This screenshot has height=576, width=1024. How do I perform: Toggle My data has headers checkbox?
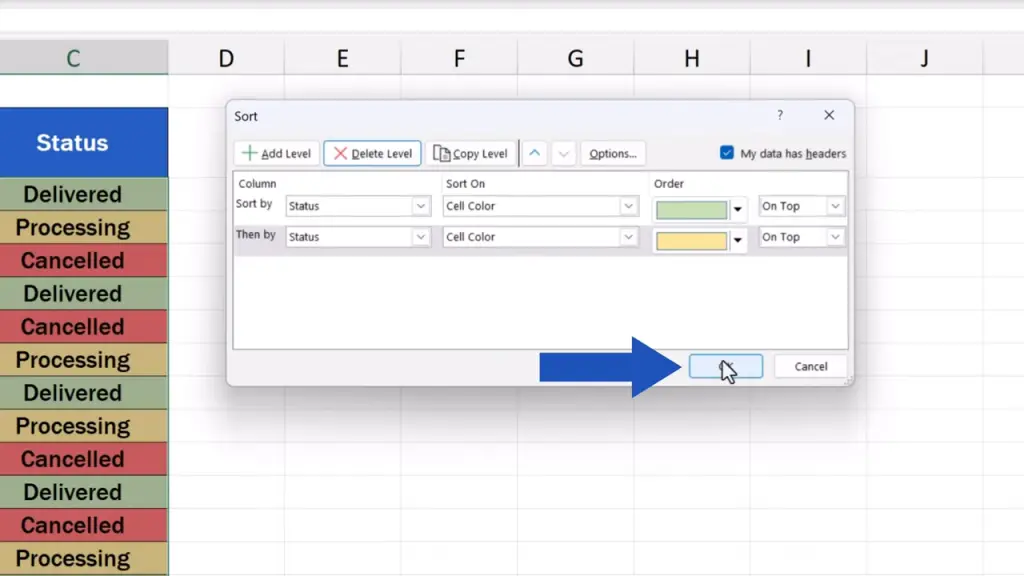727,154
